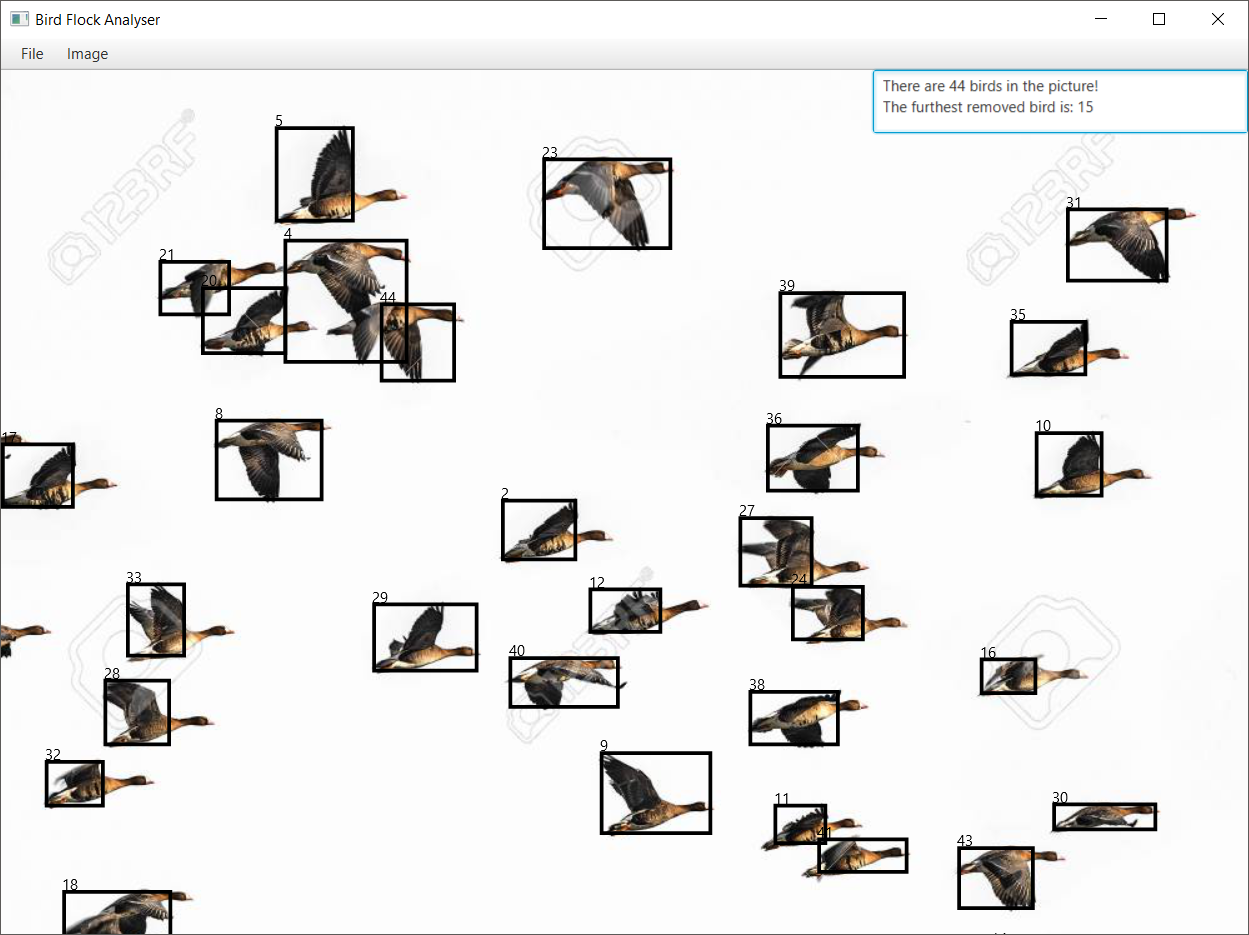
Task: Open the File menu
Action: [x=31, y=53]
